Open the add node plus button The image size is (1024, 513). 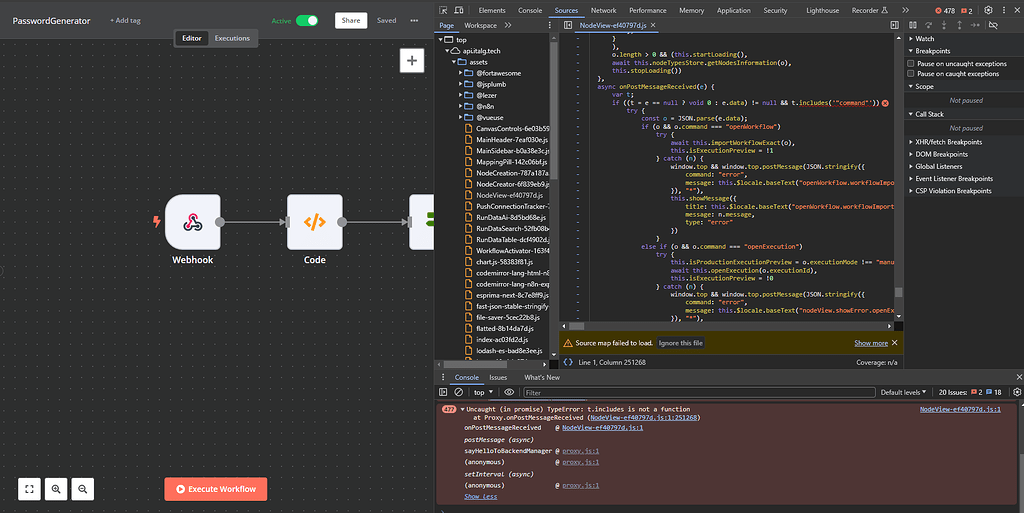pyautogui.click(x=411, y=61)
